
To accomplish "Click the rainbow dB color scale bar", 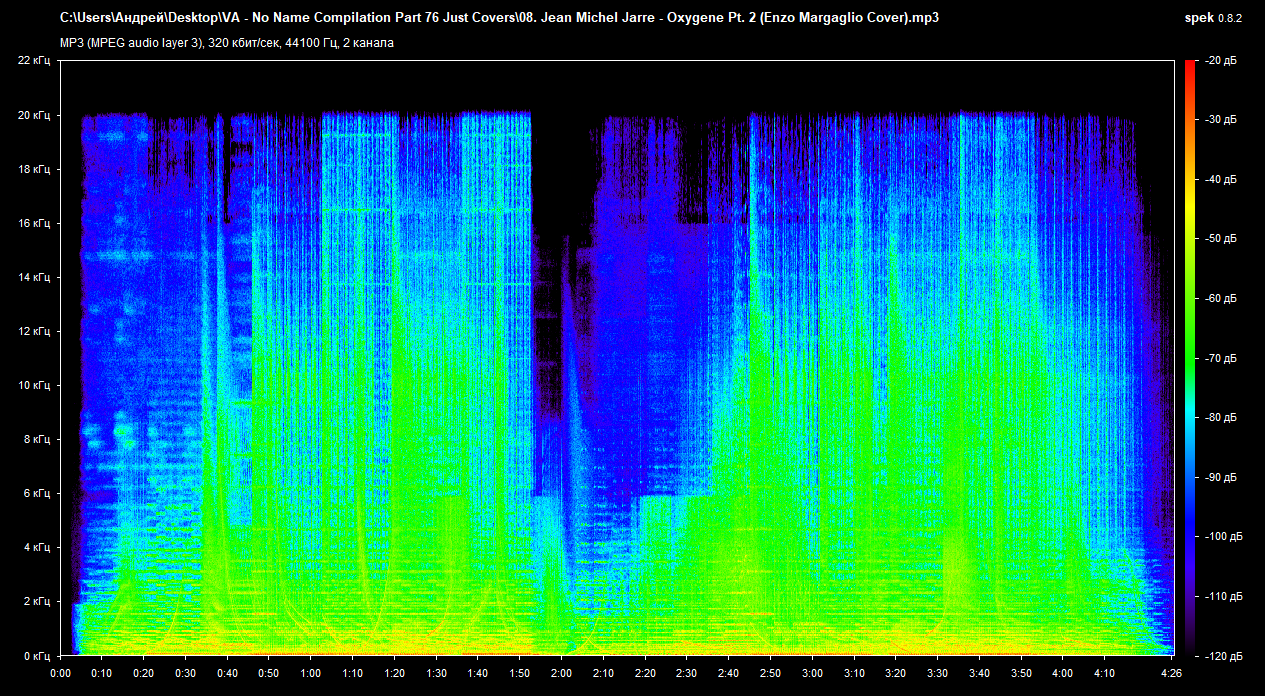I will point(1190,358).
